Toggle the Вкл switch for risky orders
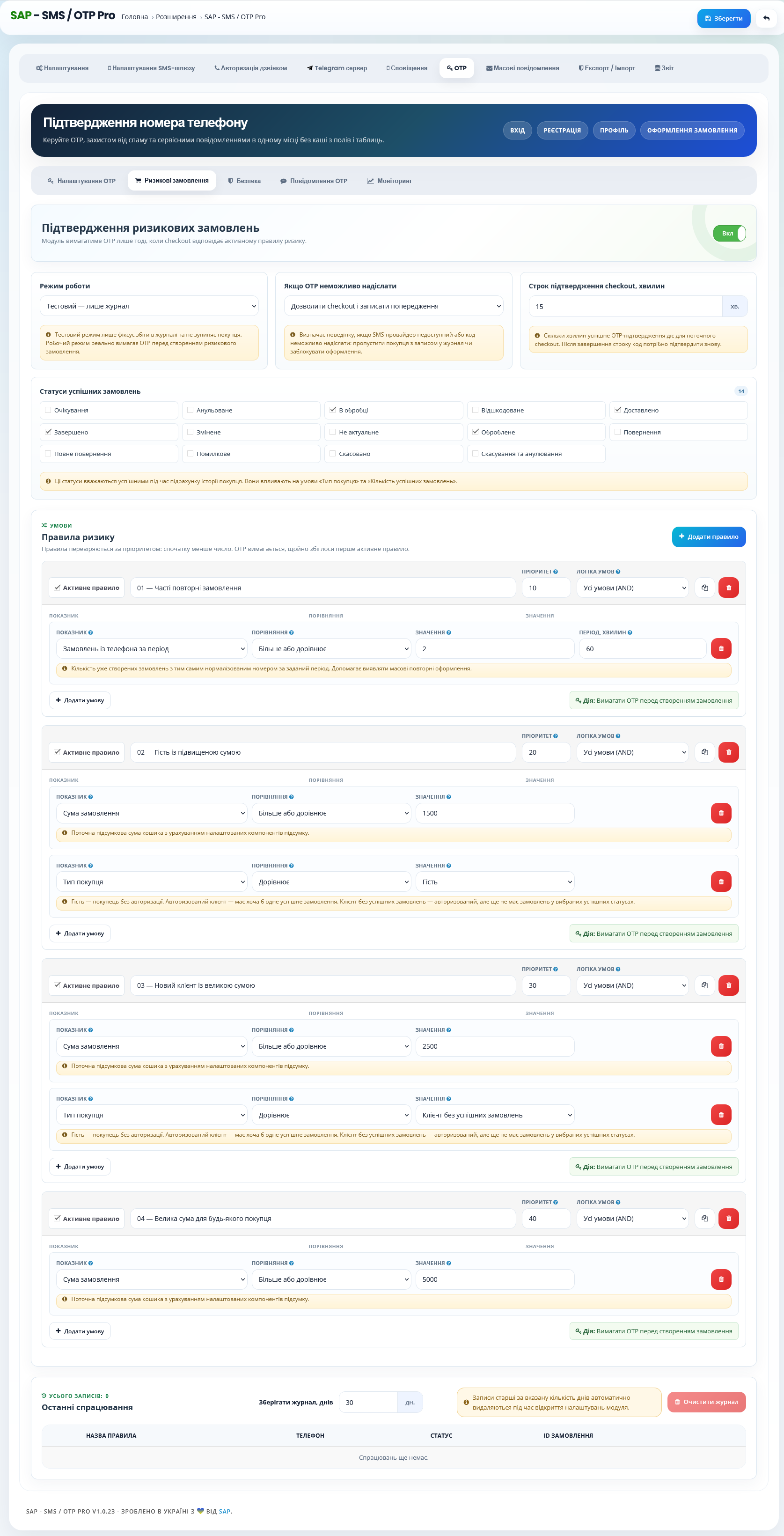The height and width of the screenshot is (1536, 784). click(729, 233)
